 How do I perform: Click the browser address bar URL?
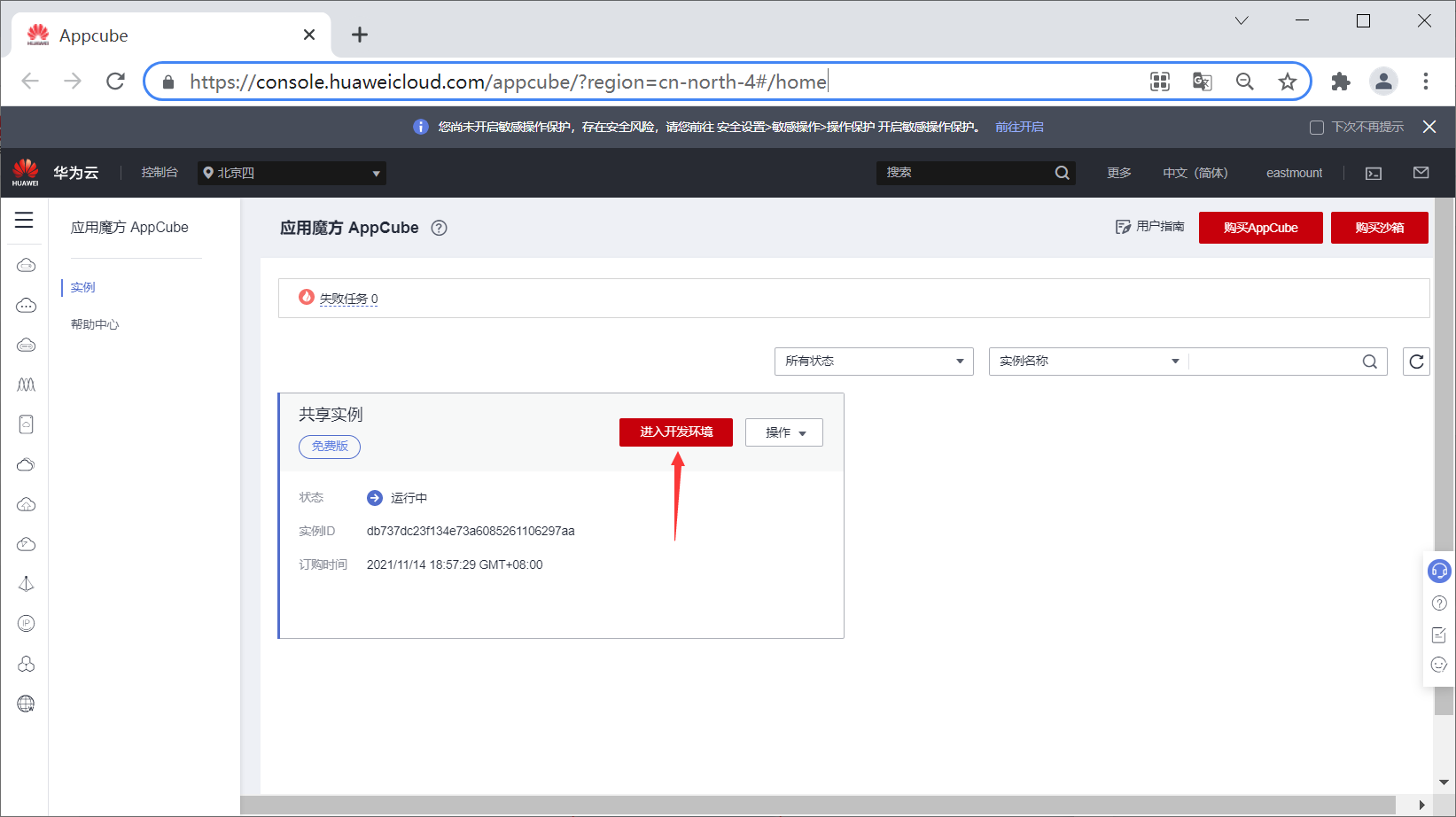(x=508, y=82)
